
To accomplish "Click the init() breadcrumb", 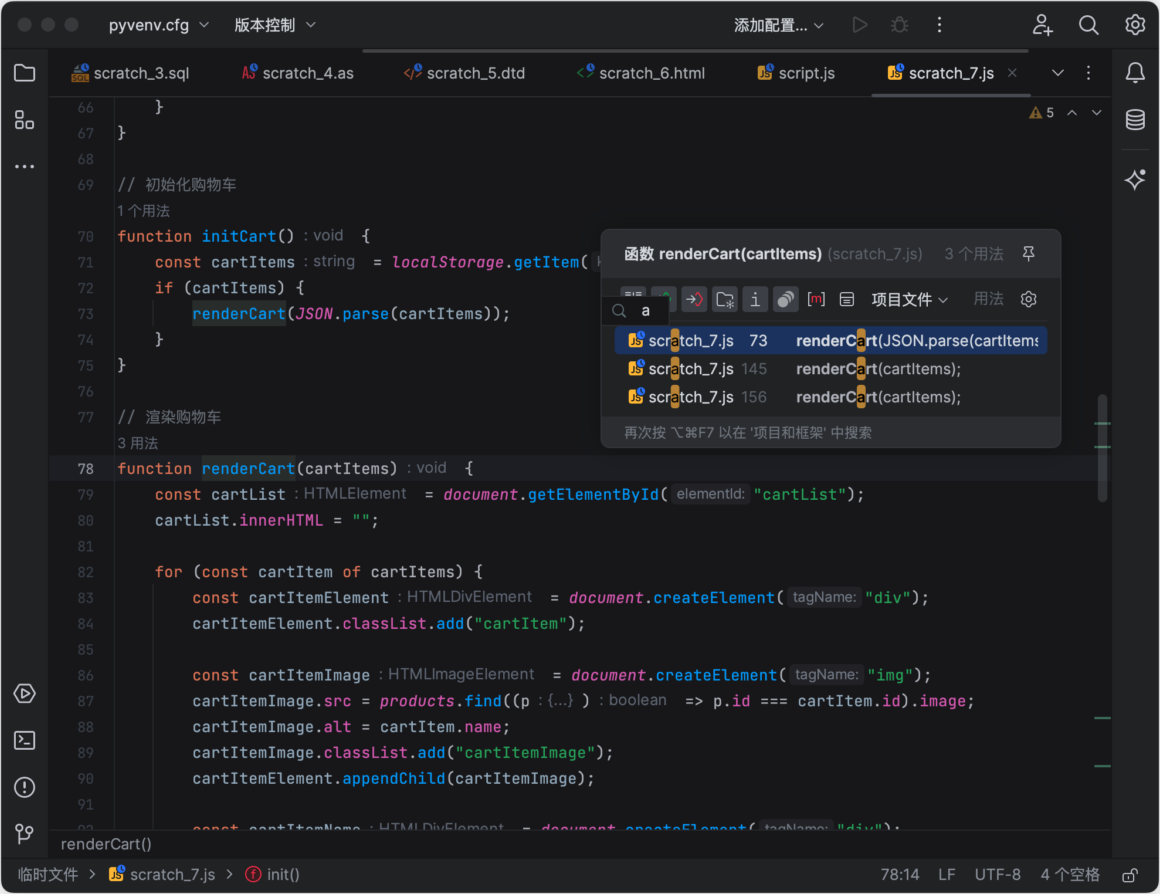I will (273, 875).
